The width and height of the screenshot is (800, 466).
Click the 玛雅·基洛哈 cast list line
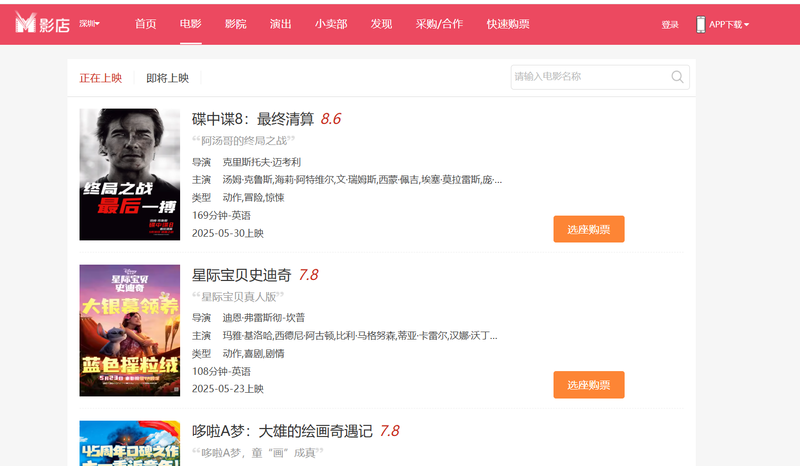coord(360,336)
